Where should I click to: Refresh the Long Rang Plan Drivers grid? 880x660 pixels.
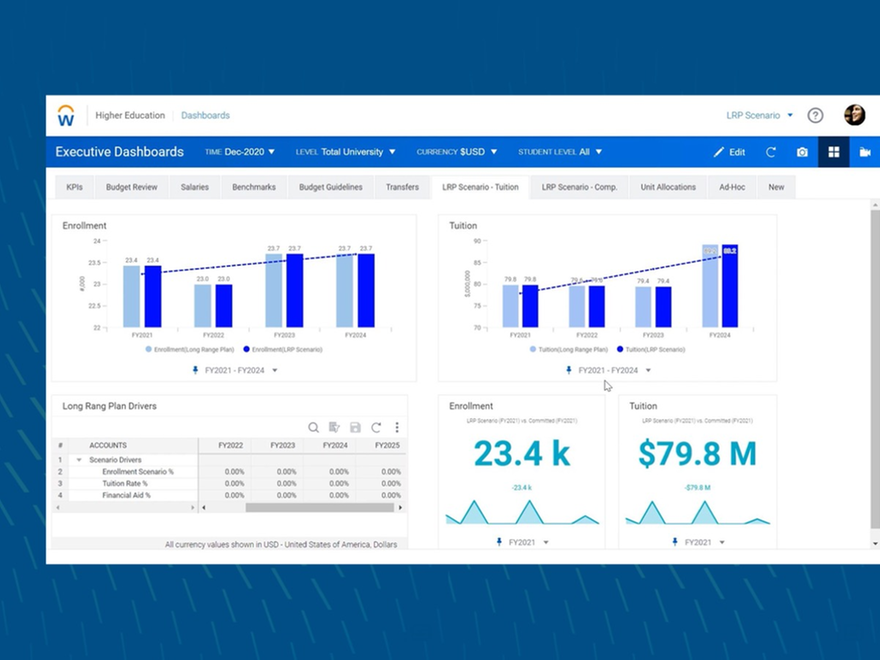pyautogui.click(x=377, y=427)
